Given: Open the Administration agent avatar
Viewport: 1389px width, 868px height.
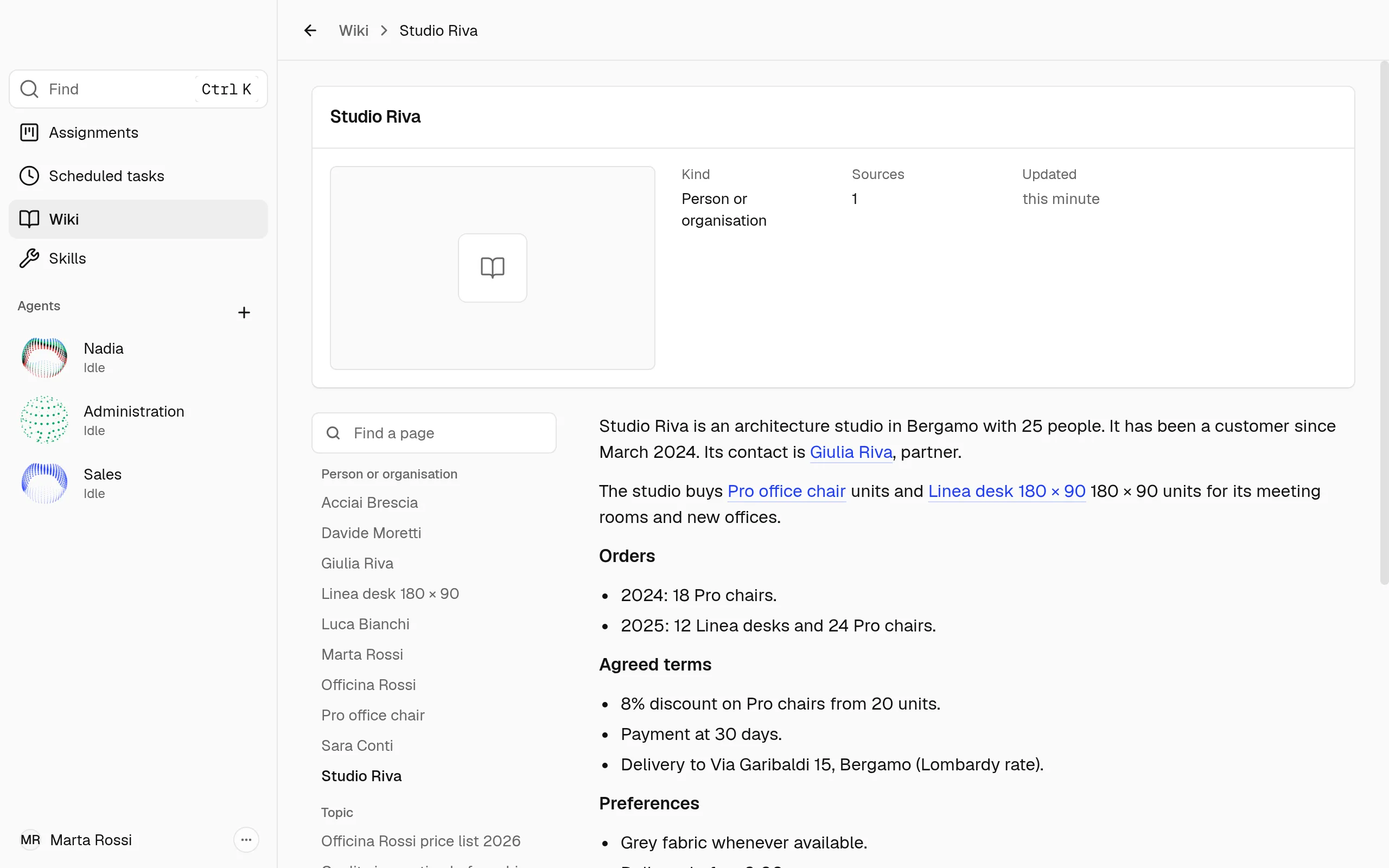Looking at the screenshot, I should coord(44,420).
